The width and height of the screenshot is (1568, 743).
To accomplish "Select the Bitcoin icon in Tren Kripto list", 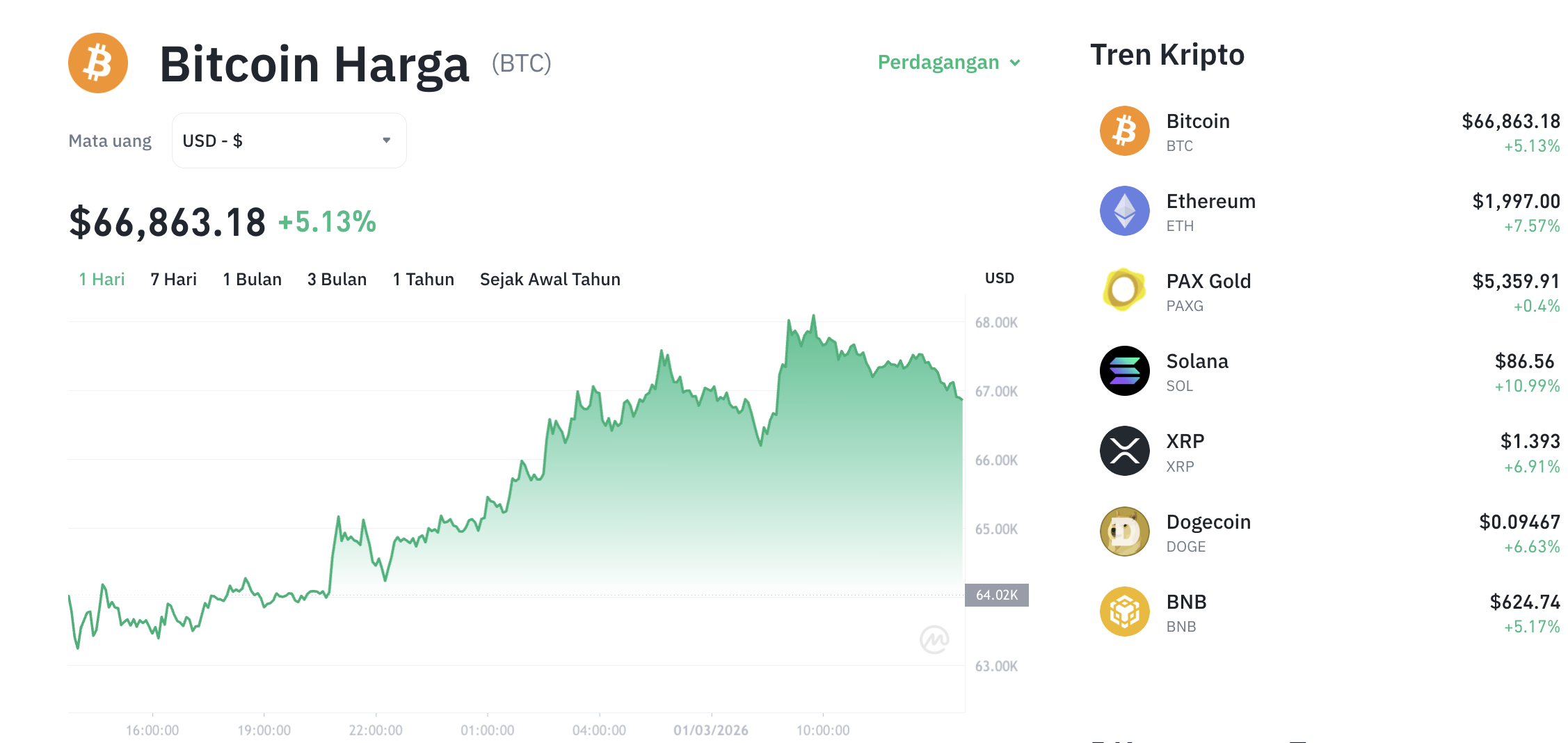I will (x=1123, y=131).
